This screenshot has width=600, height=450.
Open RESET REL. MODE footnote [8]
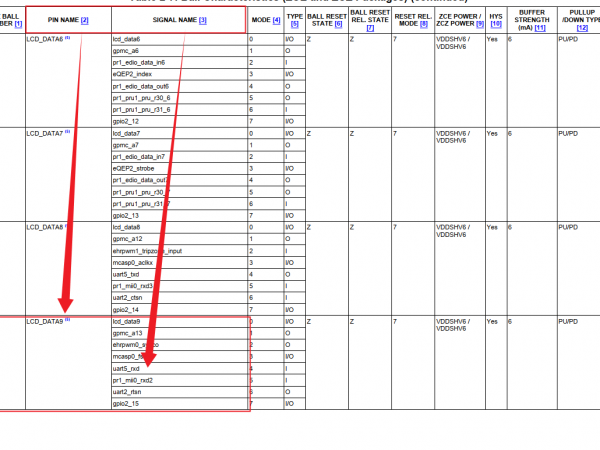[x=424, y=26]
